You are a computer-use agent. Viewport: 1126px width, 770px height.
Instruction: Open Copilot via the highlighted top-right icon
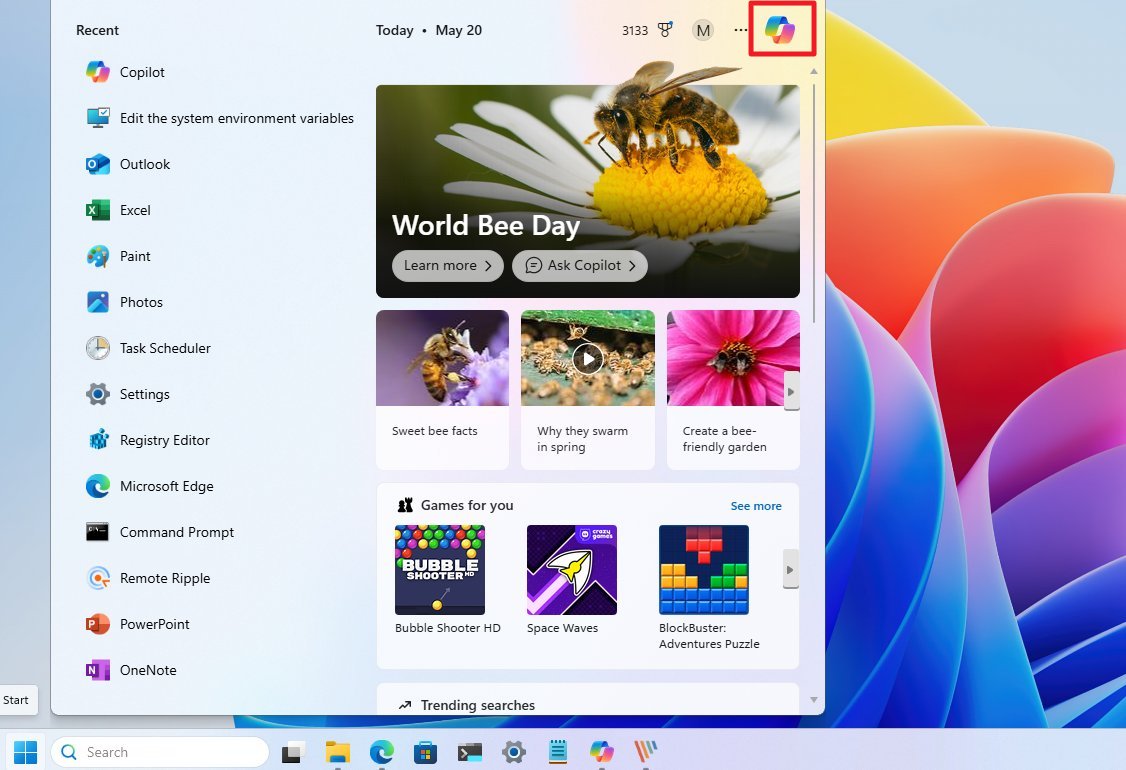coord(781,30)
